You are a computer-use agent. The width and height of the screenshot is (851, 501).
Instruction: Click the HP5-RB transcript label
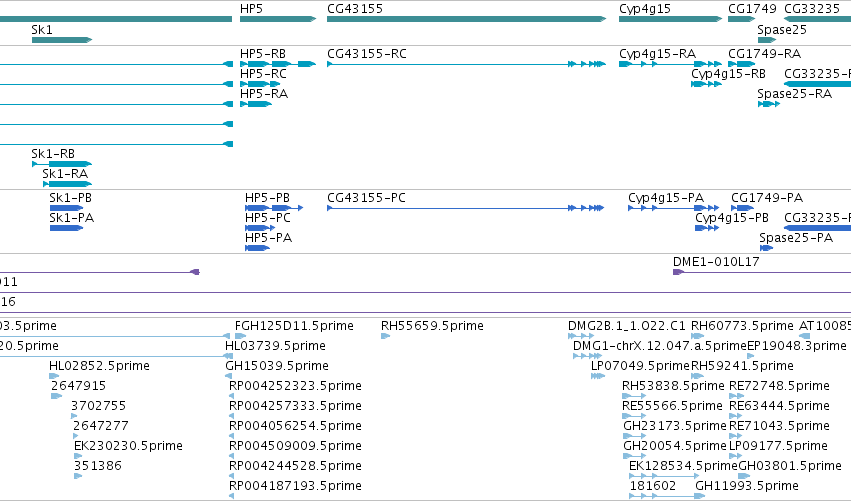(263, 54)
